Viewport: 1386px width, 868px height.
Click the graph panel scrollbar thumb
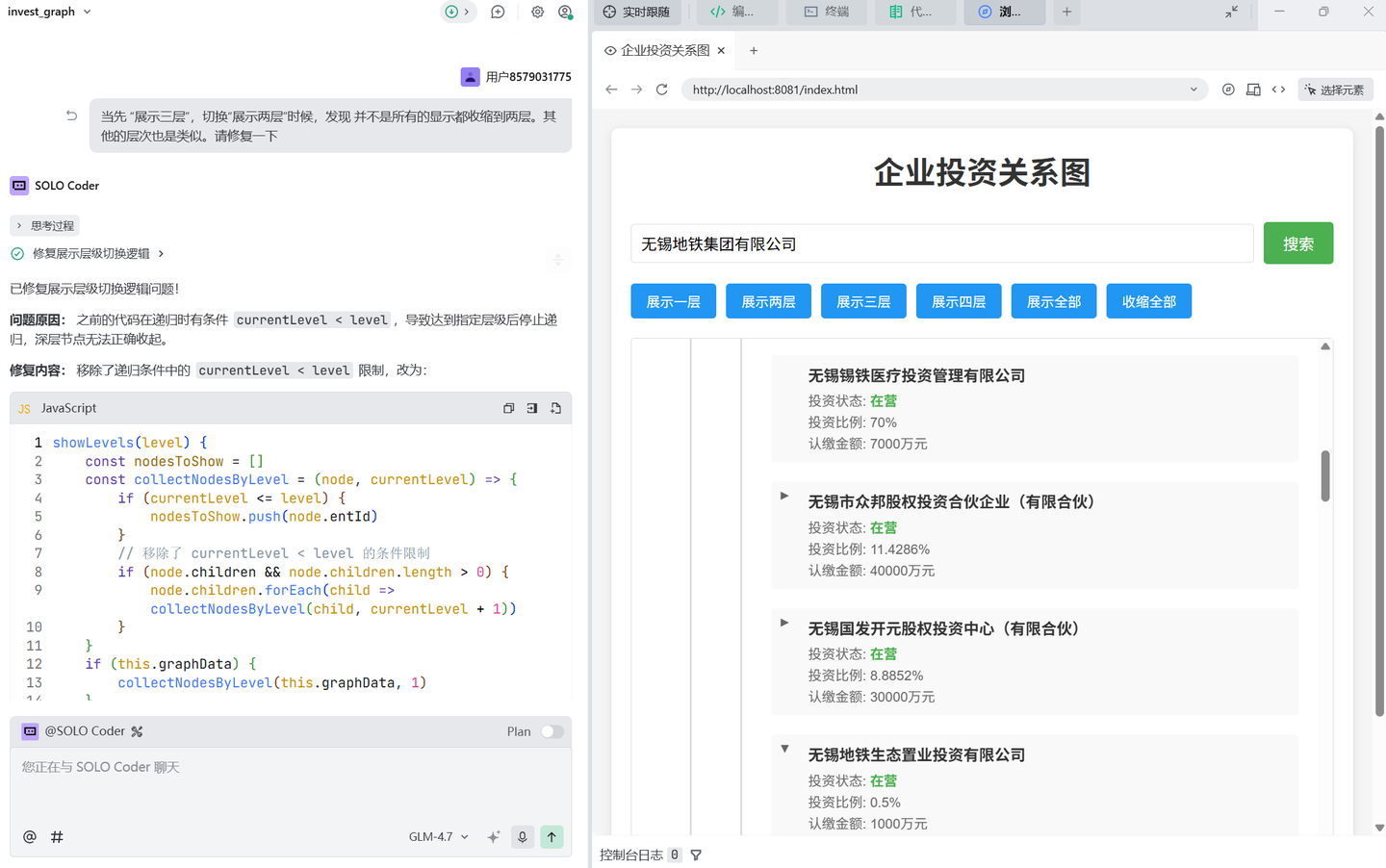coord(1325,475)
